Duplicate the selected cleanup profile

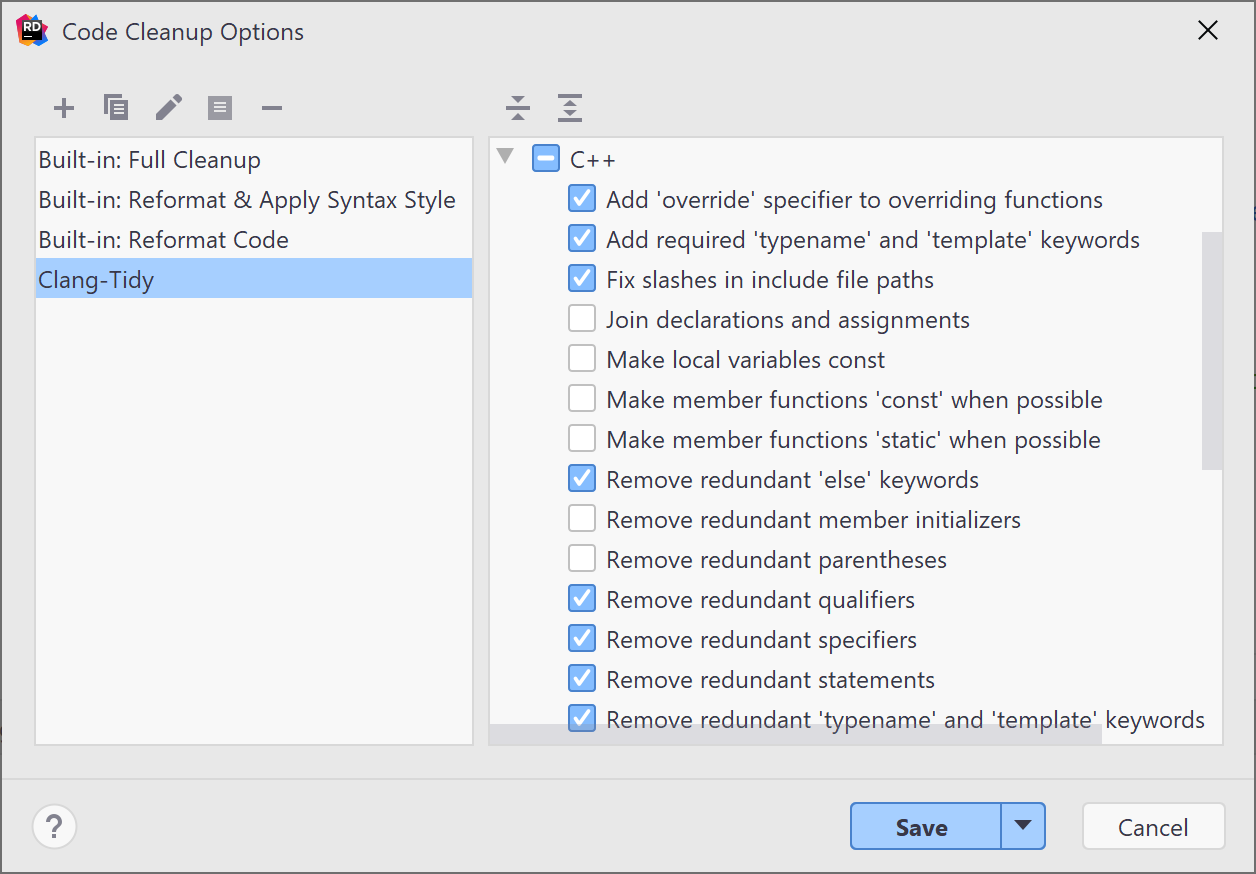(x=116, y=107)
